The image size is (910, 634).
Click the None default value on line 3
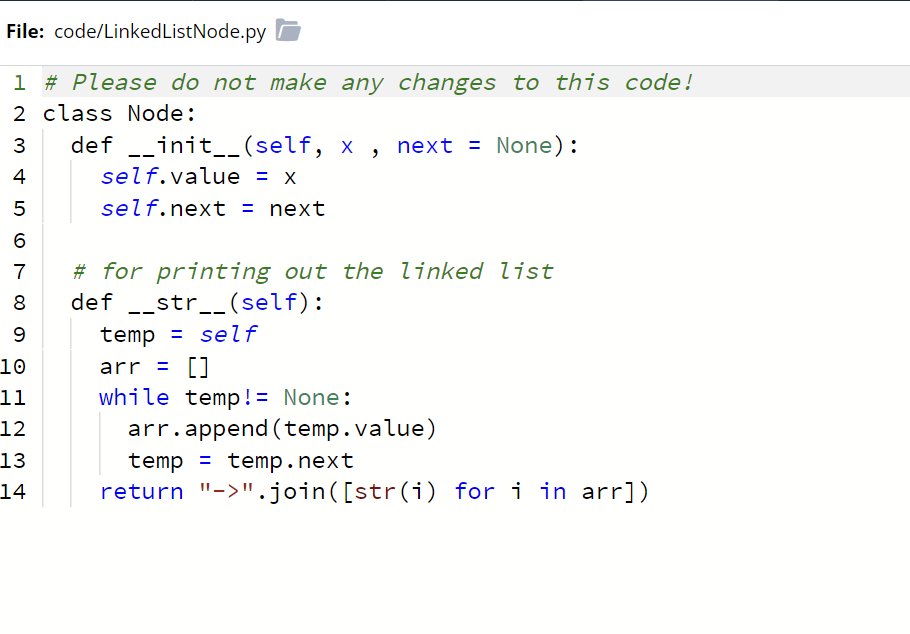pyautogui.click(x=523, y=145)
